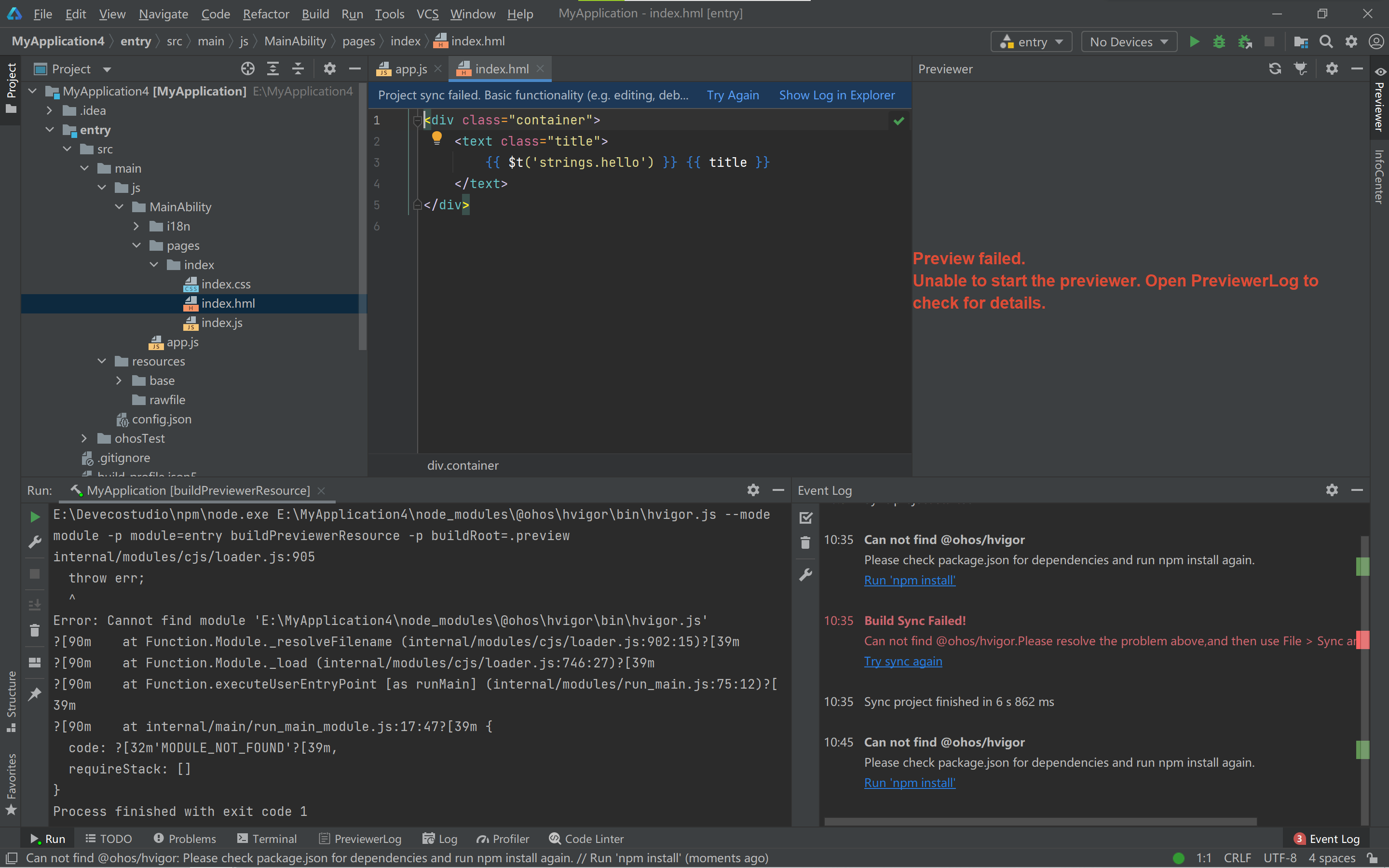This screenshot has width=1389, height=868.
Task: Toggle soft-wrap icon in Run panel
Action: [x=34, y=605]
